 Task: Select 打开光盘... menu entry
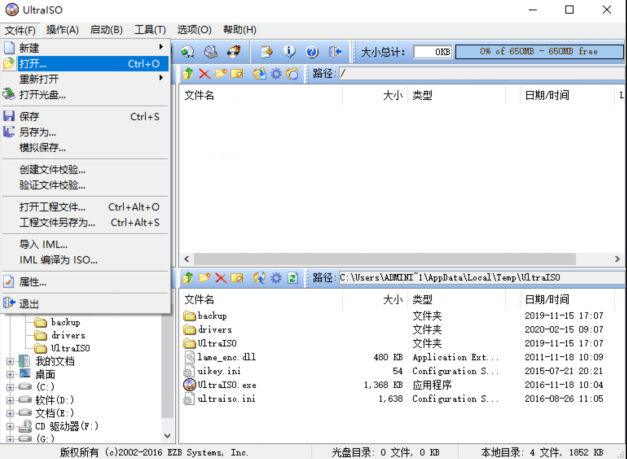86,94
